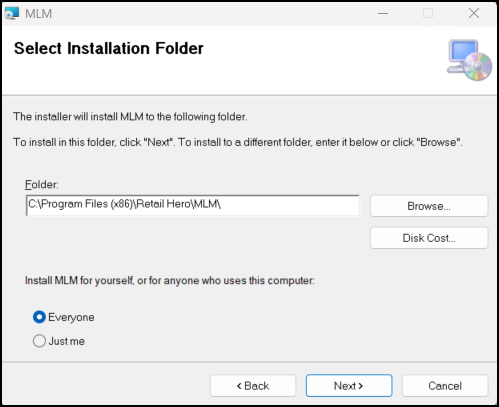Click the "Select Installation Folder" heading
The height and width of the screenshot is (407, 499).
pos(109,48)
